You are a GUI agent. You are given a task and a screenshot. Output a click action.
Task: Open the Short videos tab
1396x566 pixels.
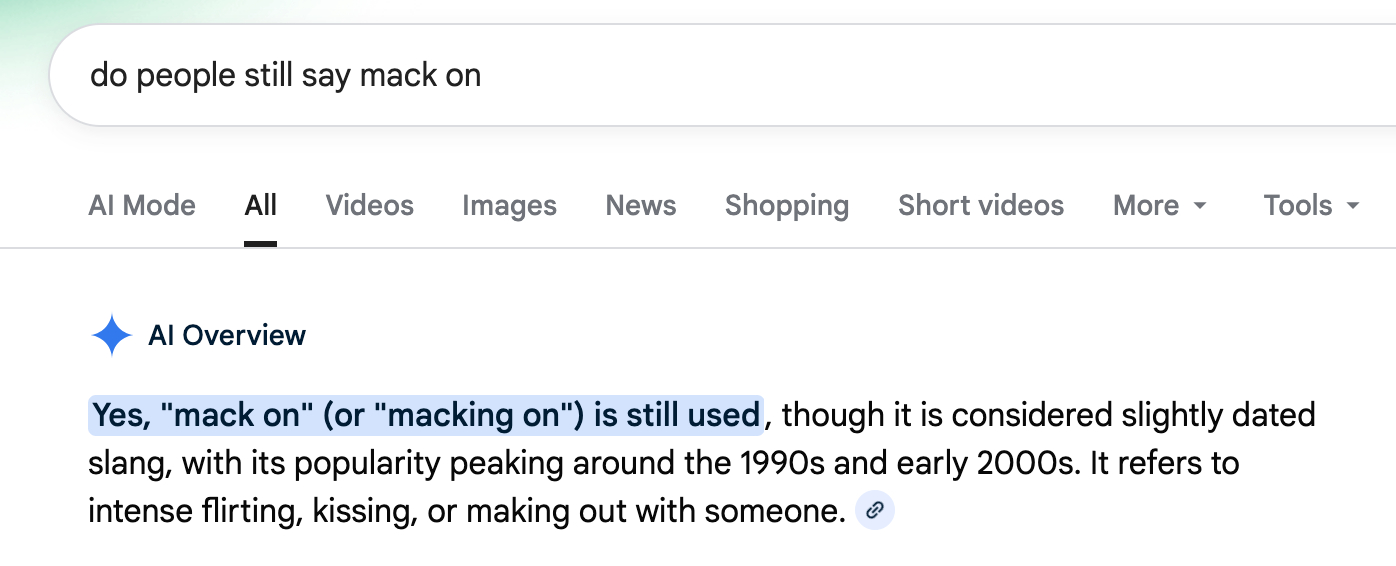click(980, 206)
